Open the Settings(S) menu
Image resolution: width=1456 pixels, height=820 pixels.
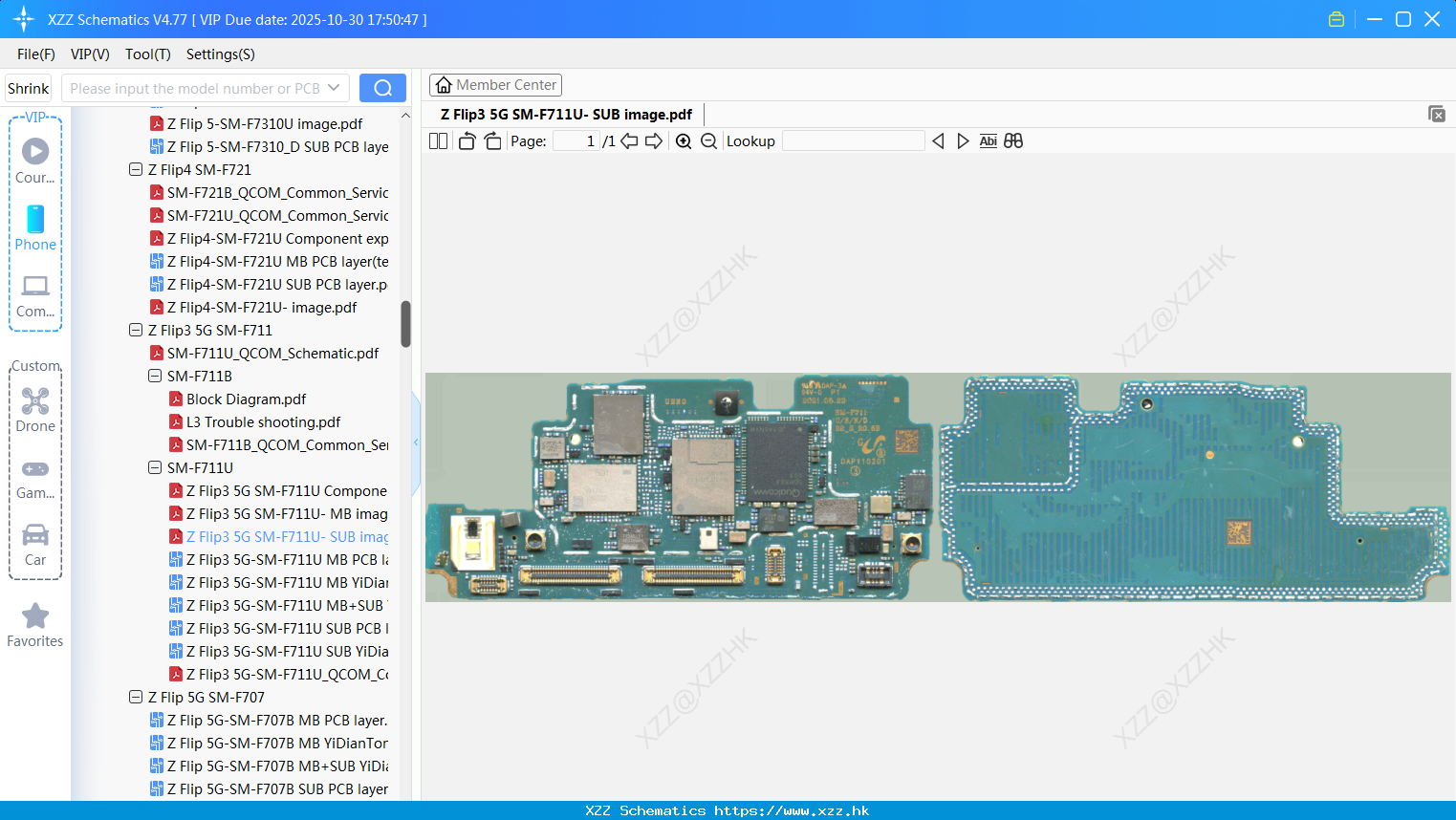click(221, 54)
